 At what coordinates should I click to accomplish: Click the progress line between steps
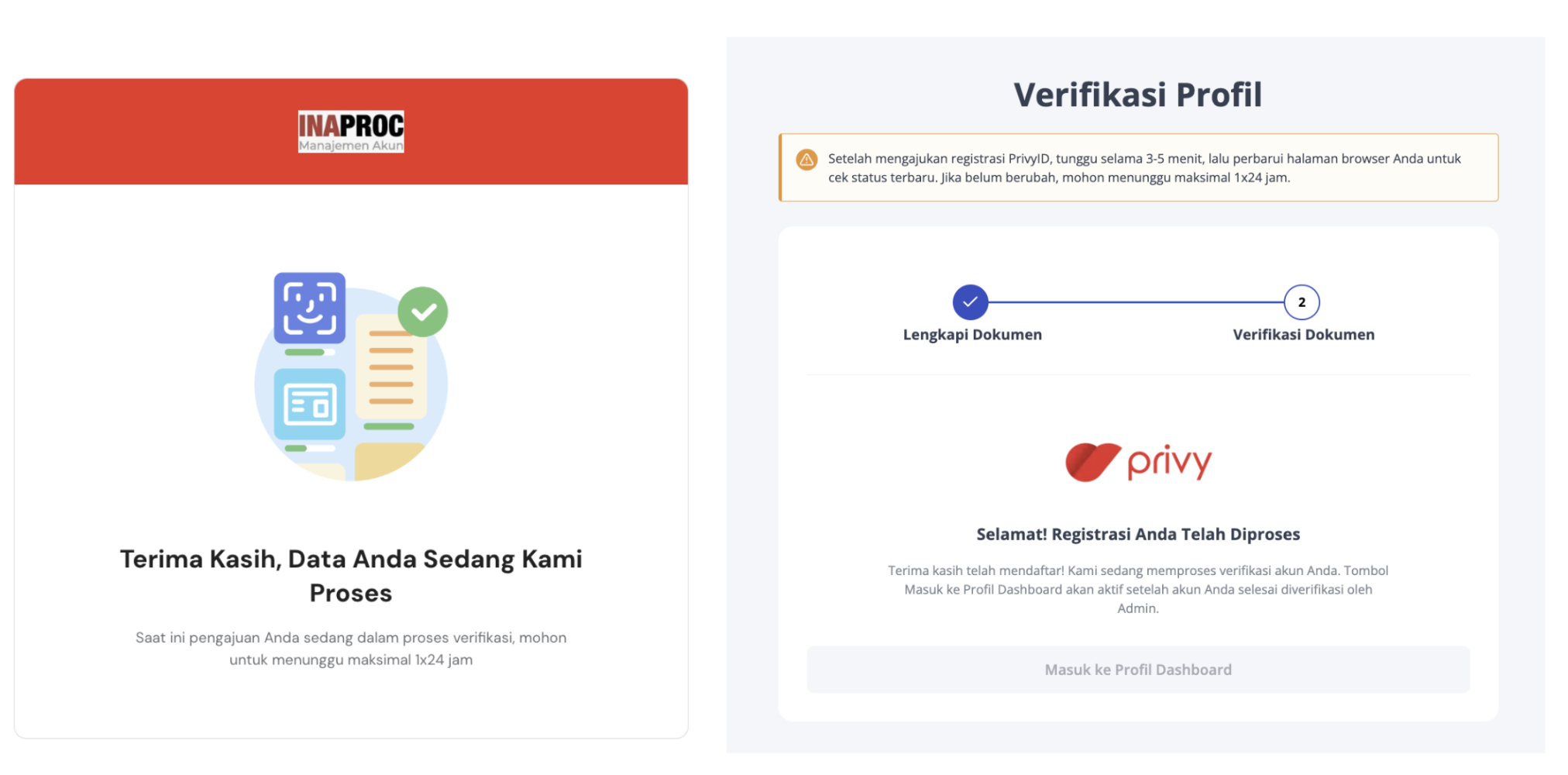(1136, 302)
